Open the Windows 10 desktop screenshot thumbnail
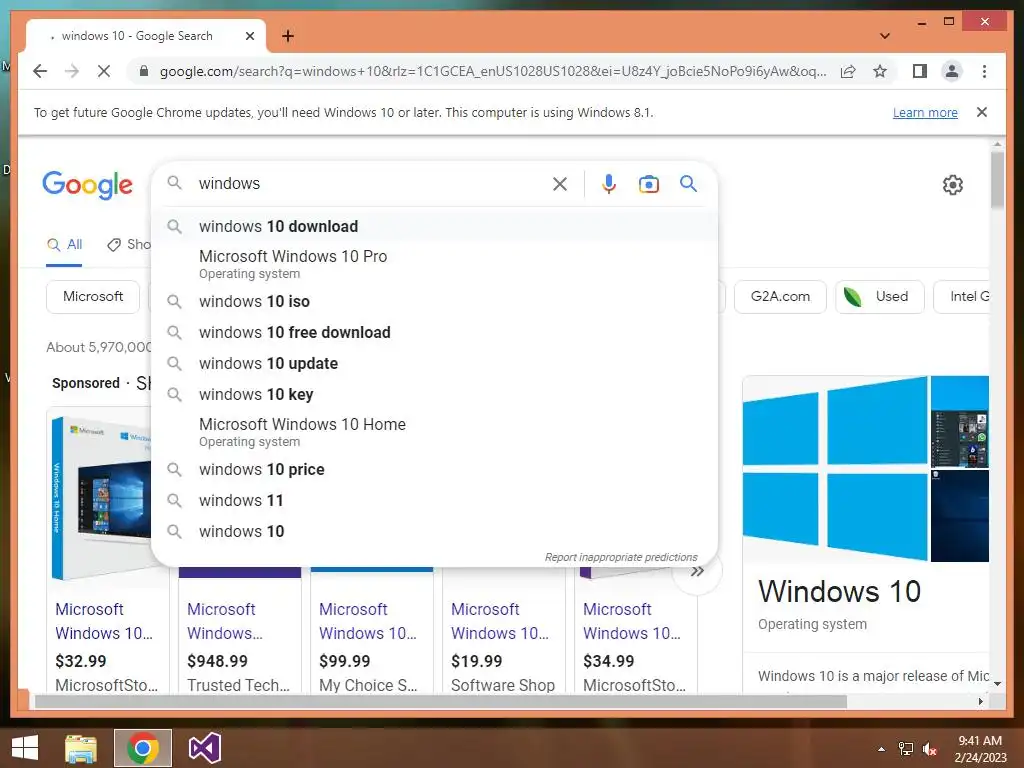This screenshot has width=1024, height=768. click(959, 422)
